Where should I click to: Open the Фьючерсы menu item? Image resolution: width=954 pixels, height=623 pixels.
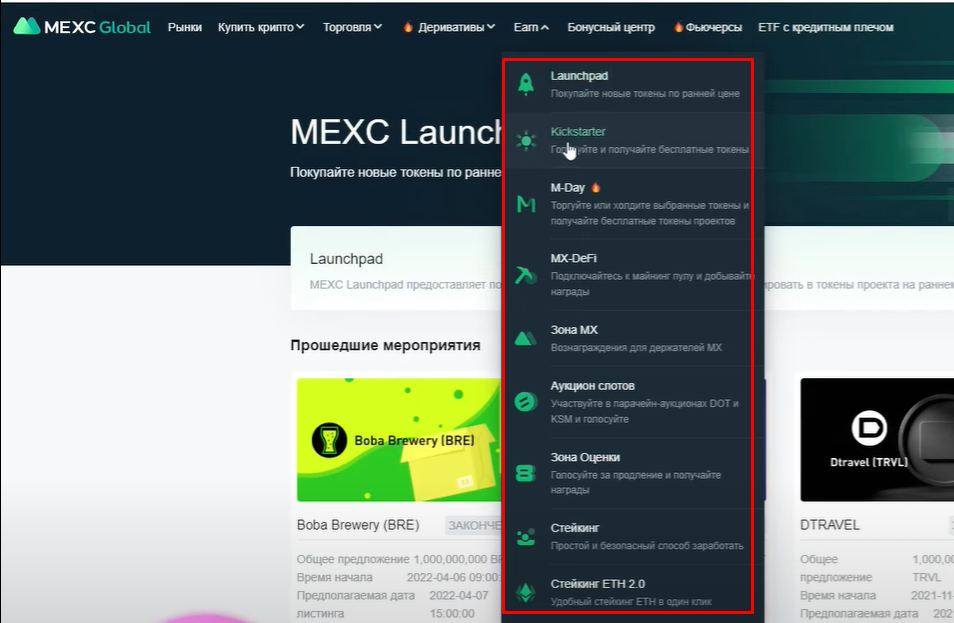[713, 27]
